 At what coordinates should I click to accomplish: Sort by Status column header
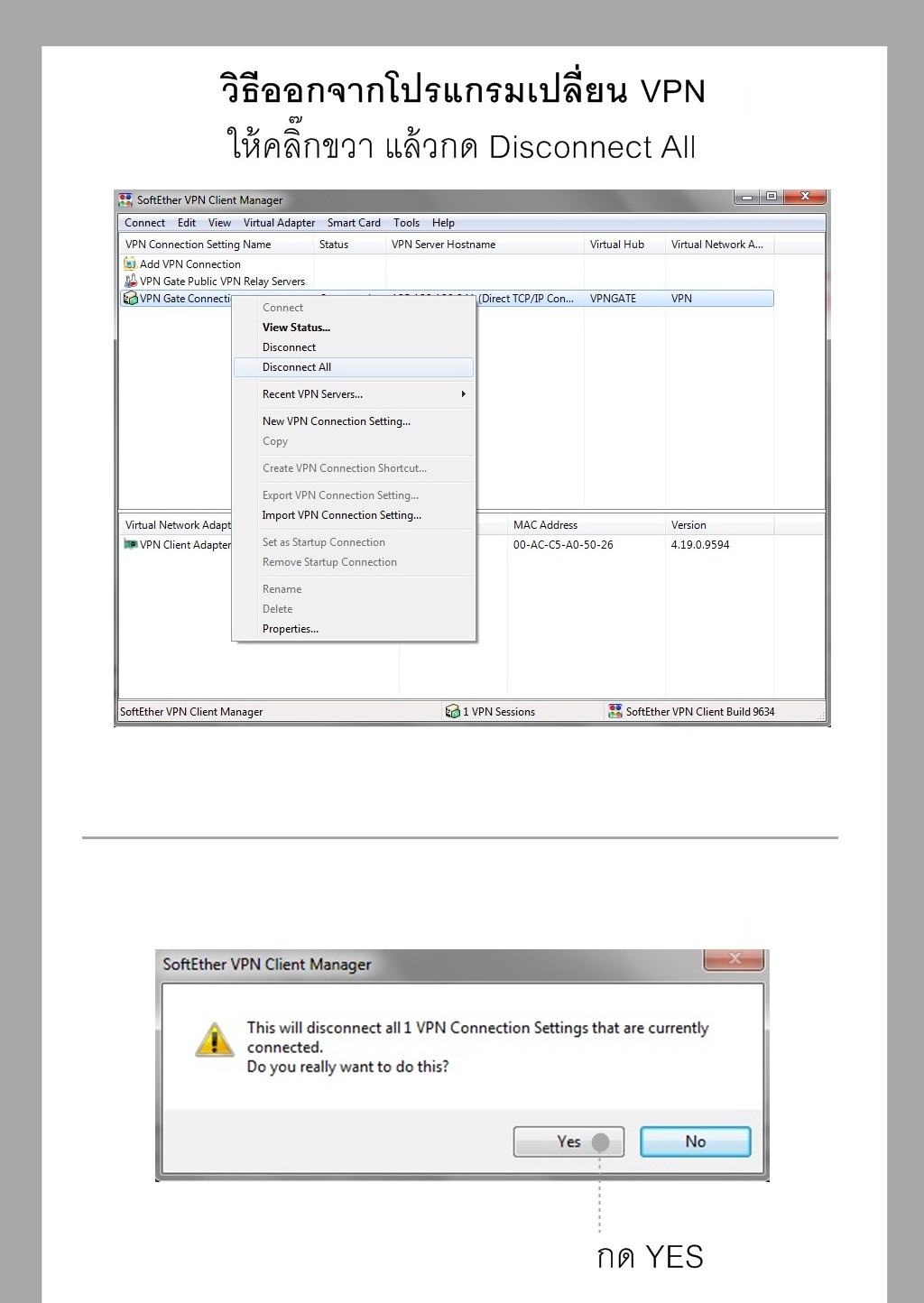click(349, 245)
